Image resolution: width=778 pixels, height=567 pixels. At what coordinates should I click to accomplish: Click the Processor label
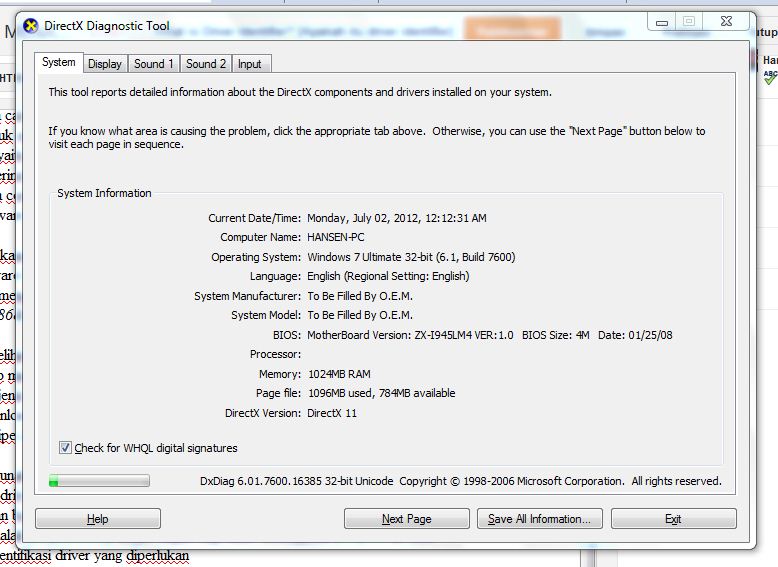[275, 354]
